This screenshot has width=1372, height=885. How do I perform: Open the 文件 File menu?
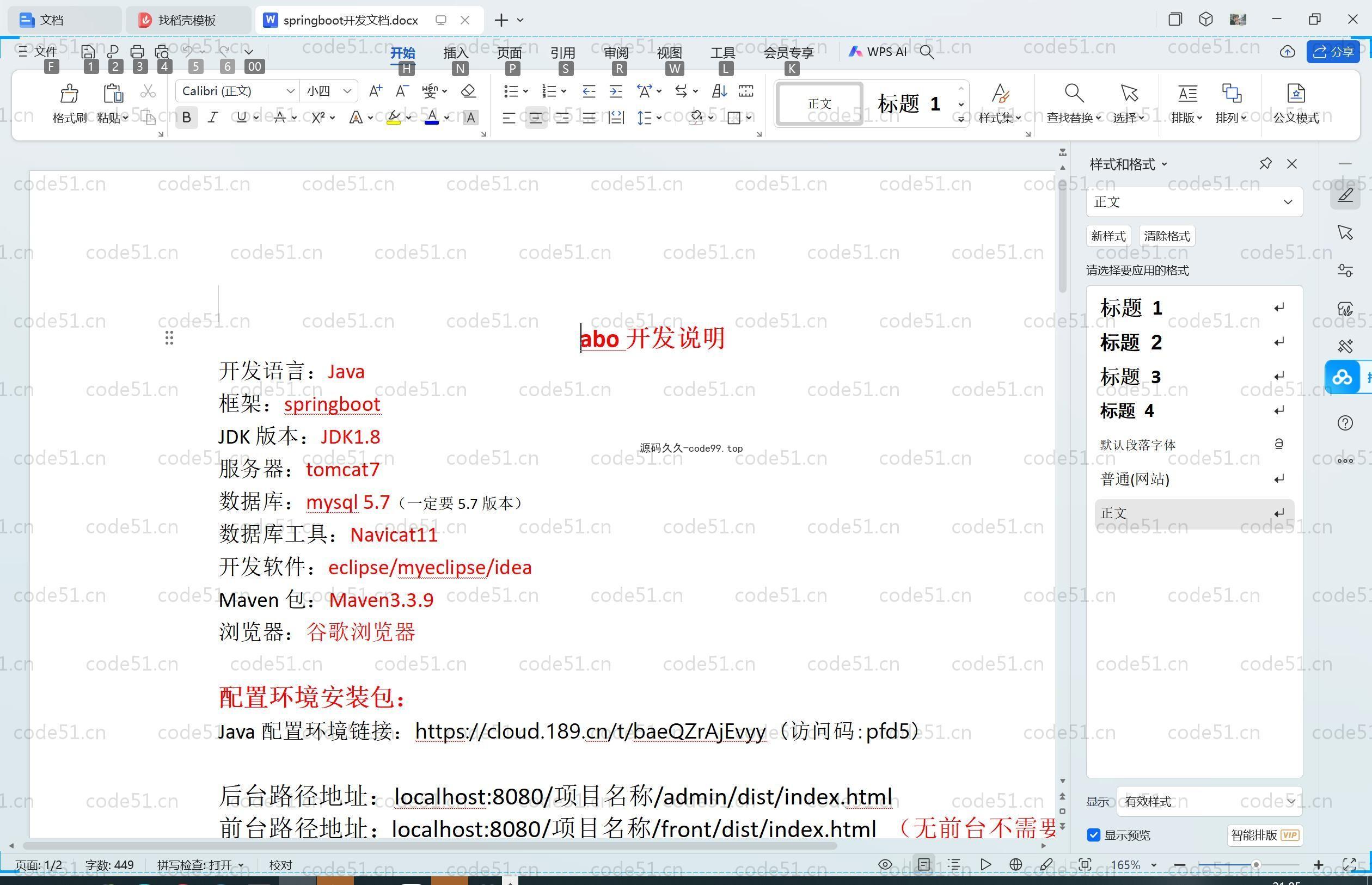tap(38, 52)
